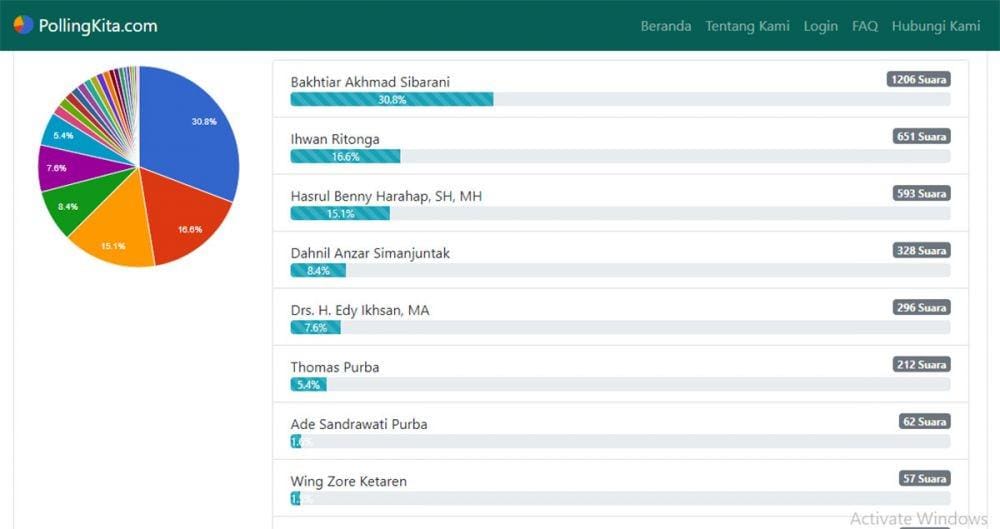This screenshot has height=529, width=1000.
Task: Go to the Tentang Kami page
Action: point(747,26)
